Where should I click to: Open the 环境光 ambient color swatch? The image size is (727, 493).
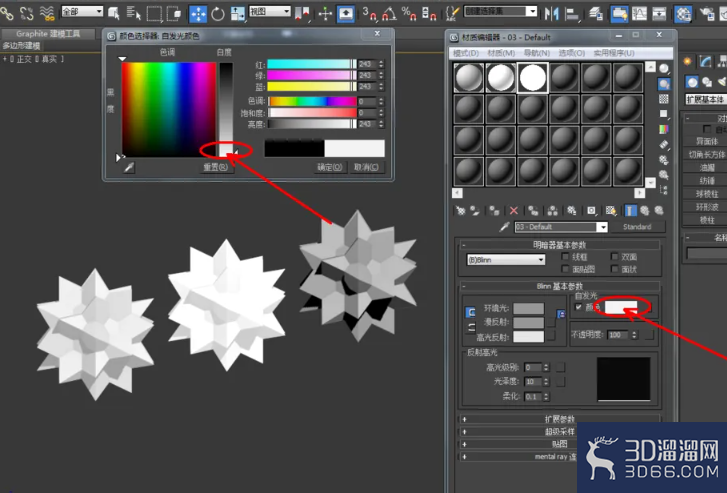tap(529, 308)
